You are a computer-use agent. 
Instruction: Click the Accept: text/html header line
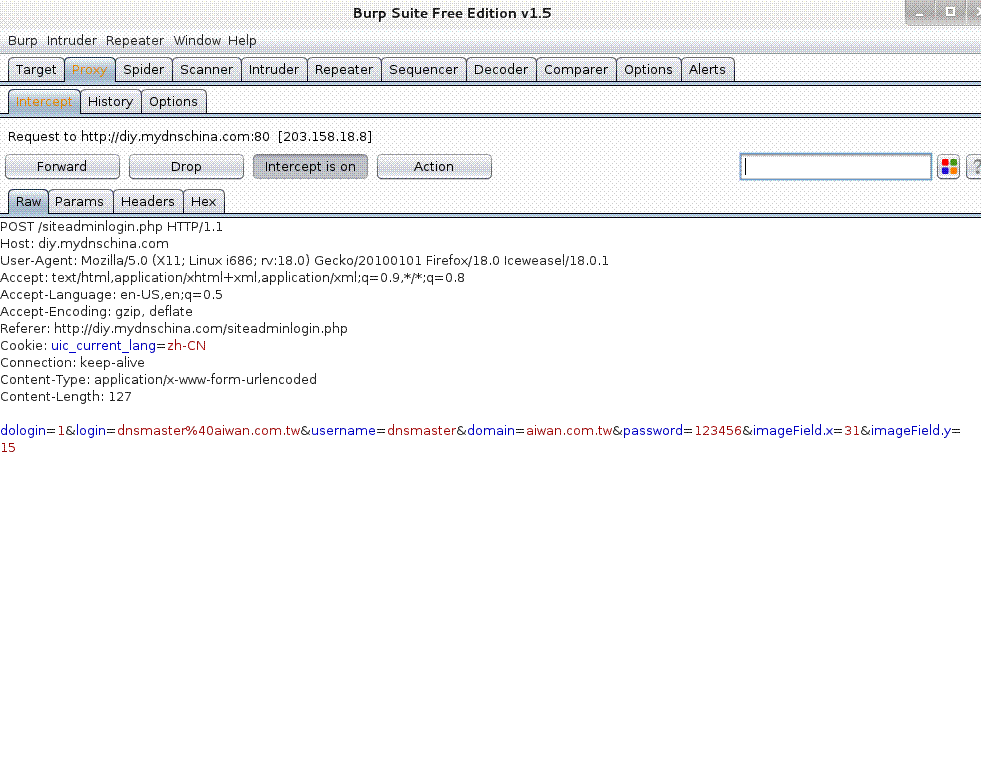pos(232,277)
